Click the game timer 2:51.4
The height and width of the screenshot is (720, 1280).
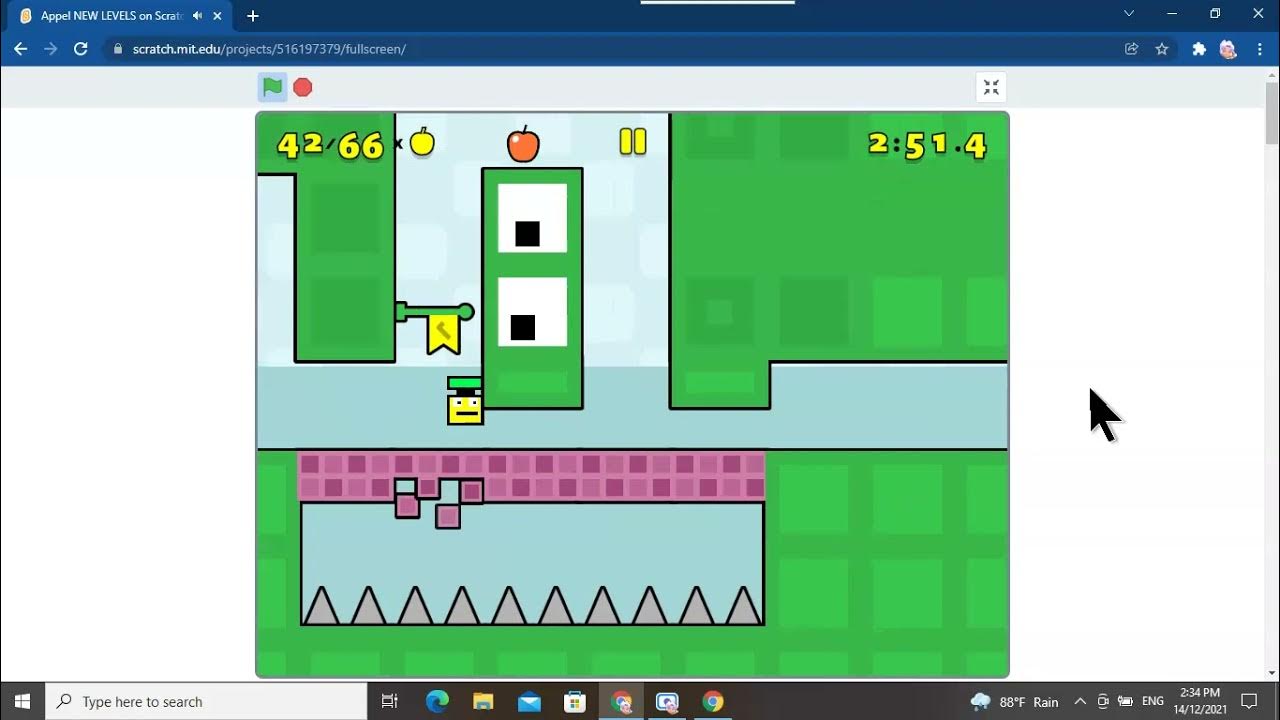click(927, 146)
